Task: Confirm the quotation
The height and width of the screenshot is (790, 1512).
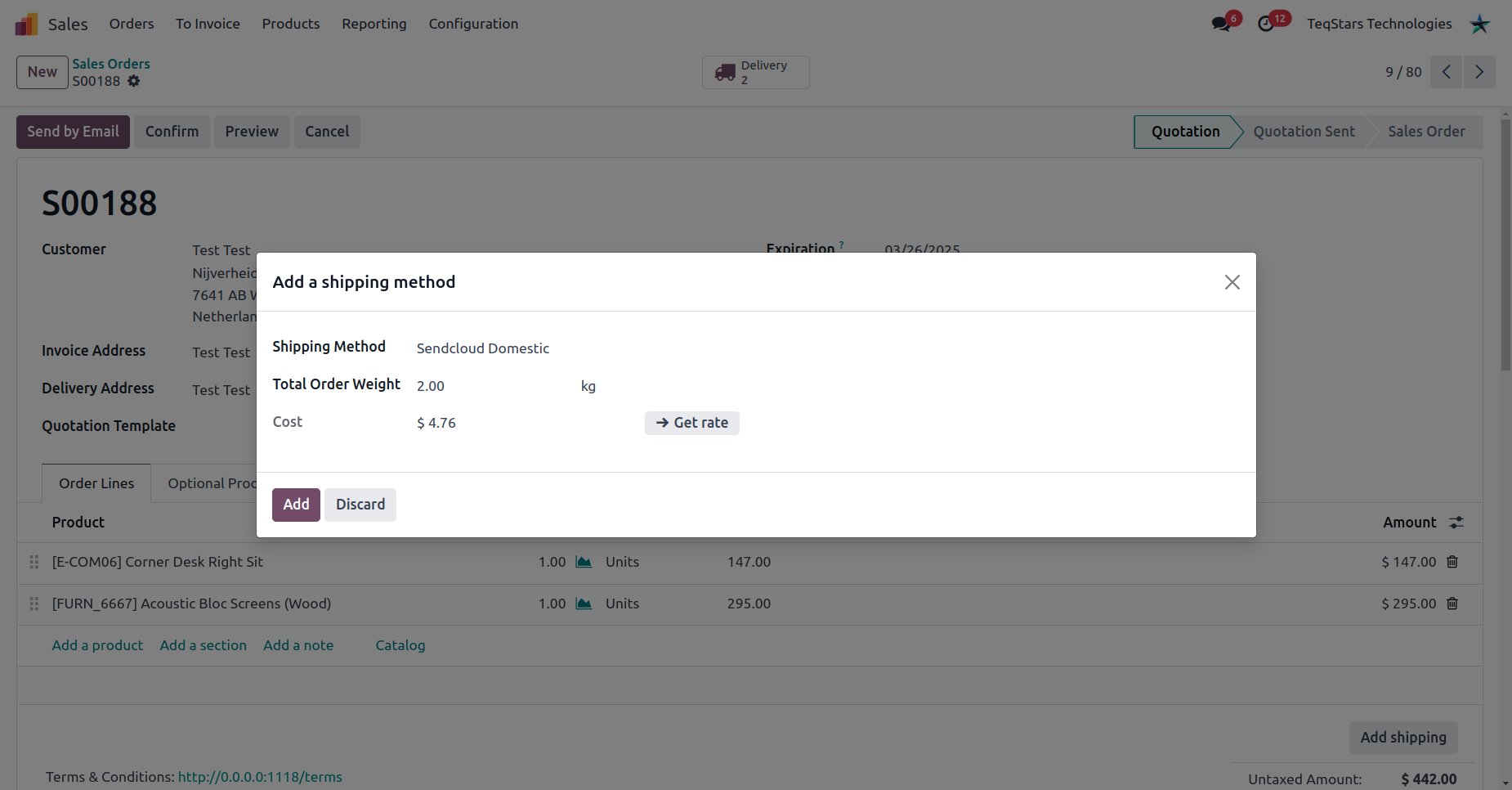Action: pos(172,132)
